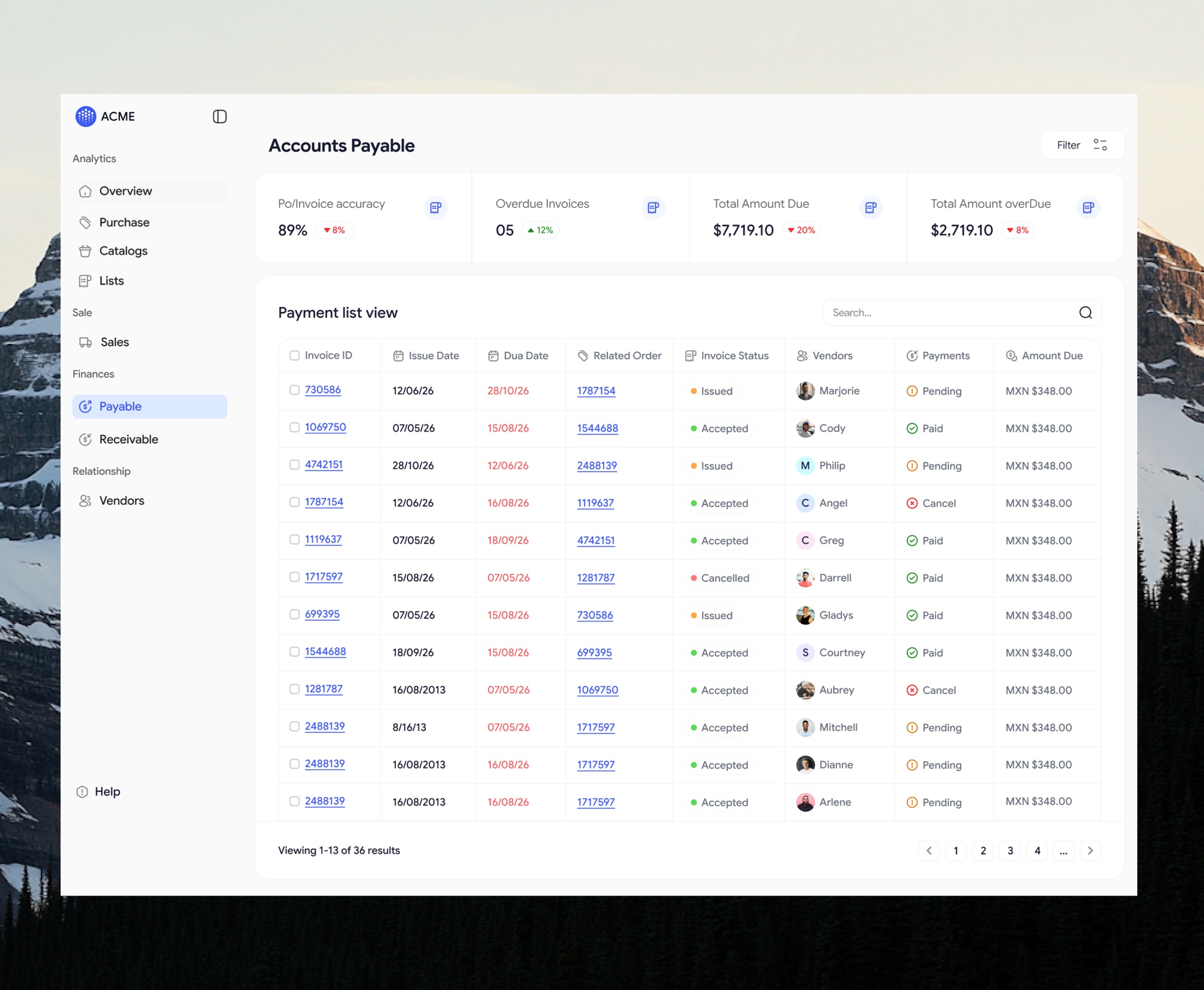Click related order 1544688 link
The width and height of the screenshot is (1204, 990).
pos(597,429)
